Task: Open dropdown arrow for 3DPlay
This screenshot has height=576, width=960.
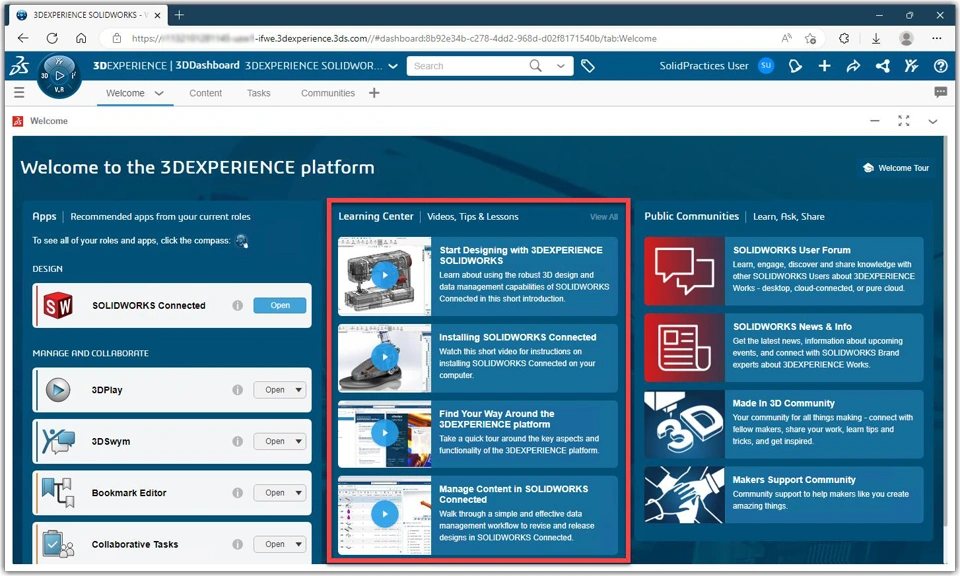Action: 299,390
